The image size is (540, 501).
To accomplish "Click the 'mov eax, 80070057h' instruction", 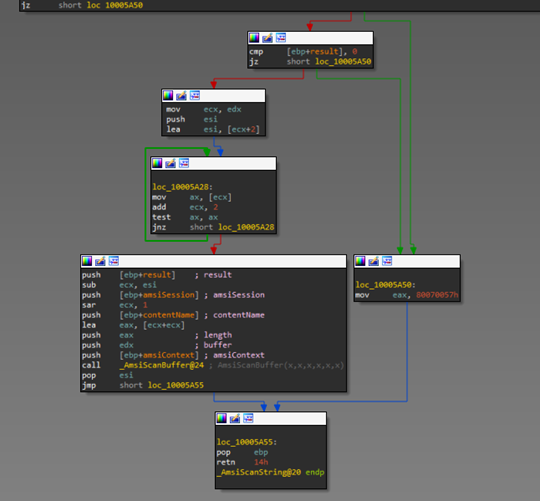I will [407, 295].
